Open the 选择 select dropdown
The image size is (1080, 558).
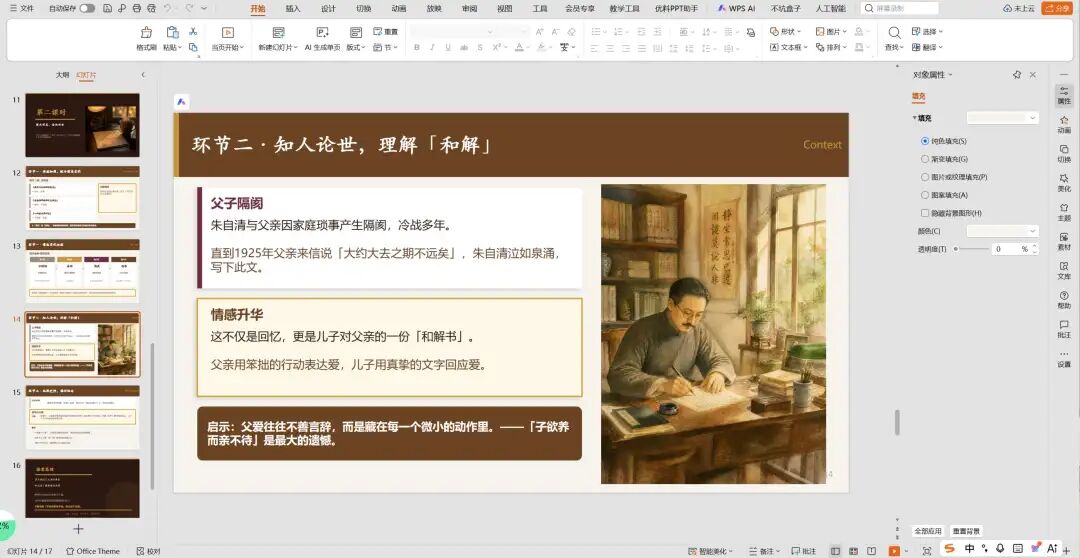click(927, 32)
